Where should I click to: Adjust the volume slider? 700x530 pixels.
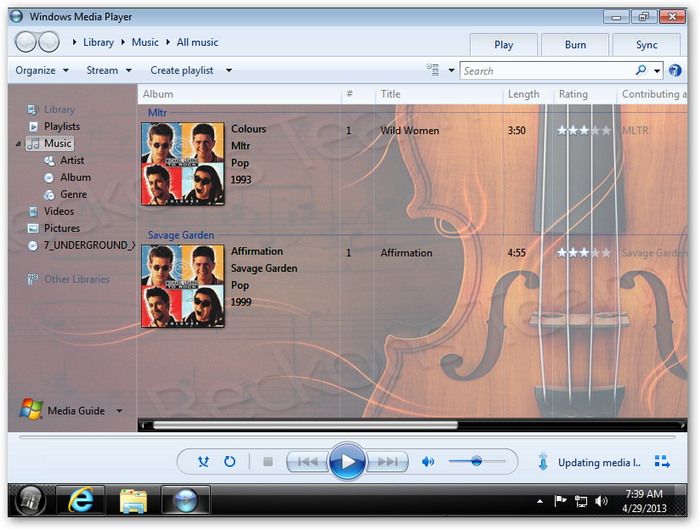[x=477, y=461]
